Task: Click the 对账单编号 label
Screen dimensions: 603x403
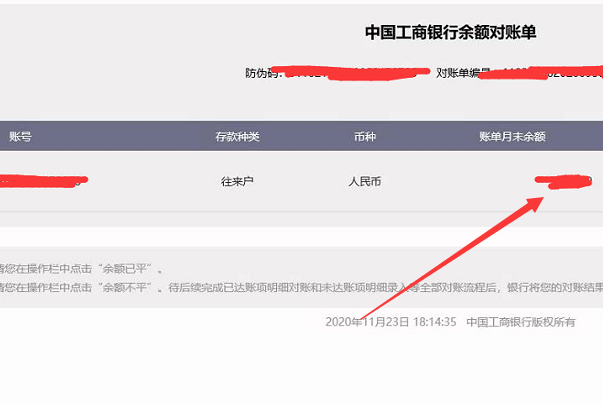Action: click(x=463, y=73)
